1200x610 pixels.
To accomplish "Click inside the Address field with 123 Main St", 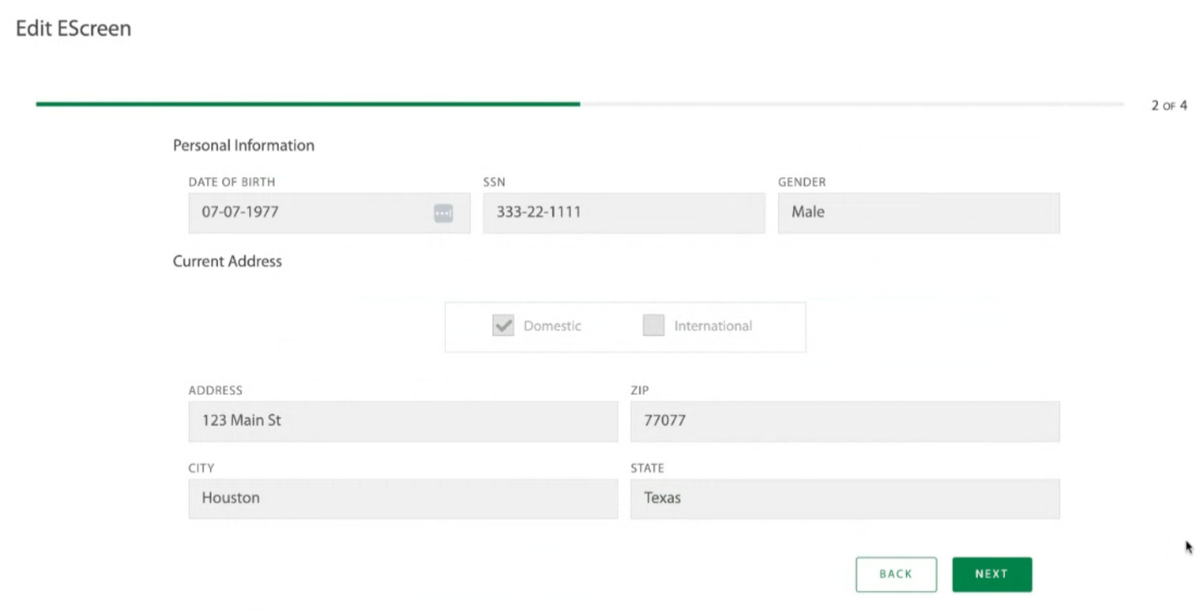I will (x=402, y=421).
